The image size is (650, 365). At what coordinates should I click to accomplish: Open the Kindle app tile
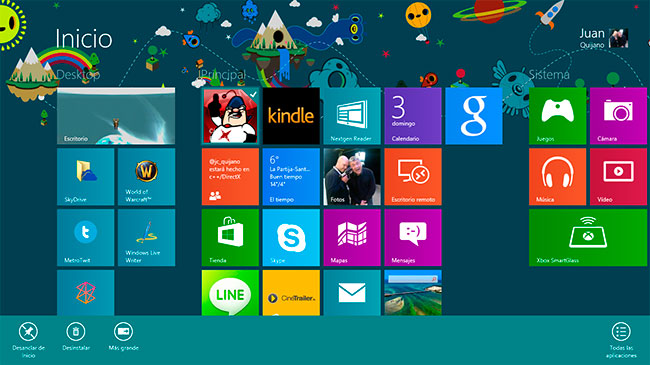pyautogui.click(x=291, y=116)
